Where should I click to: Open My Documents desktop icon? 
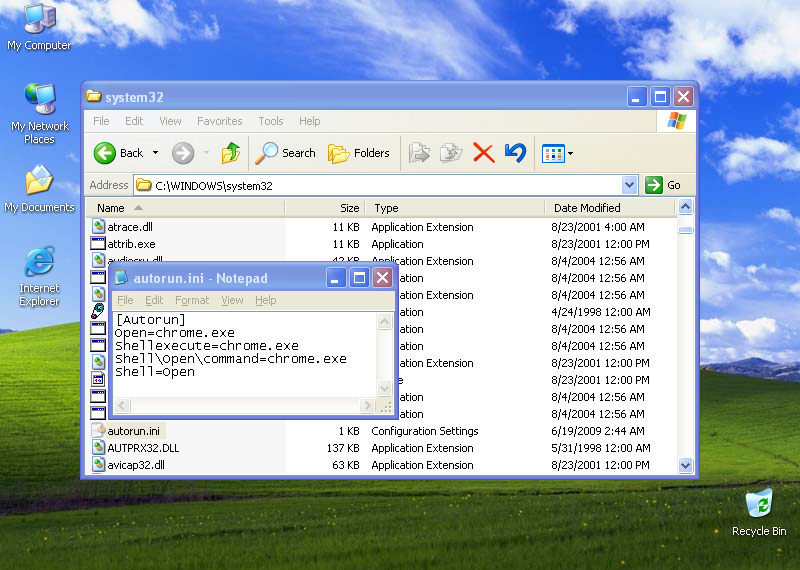39,188
